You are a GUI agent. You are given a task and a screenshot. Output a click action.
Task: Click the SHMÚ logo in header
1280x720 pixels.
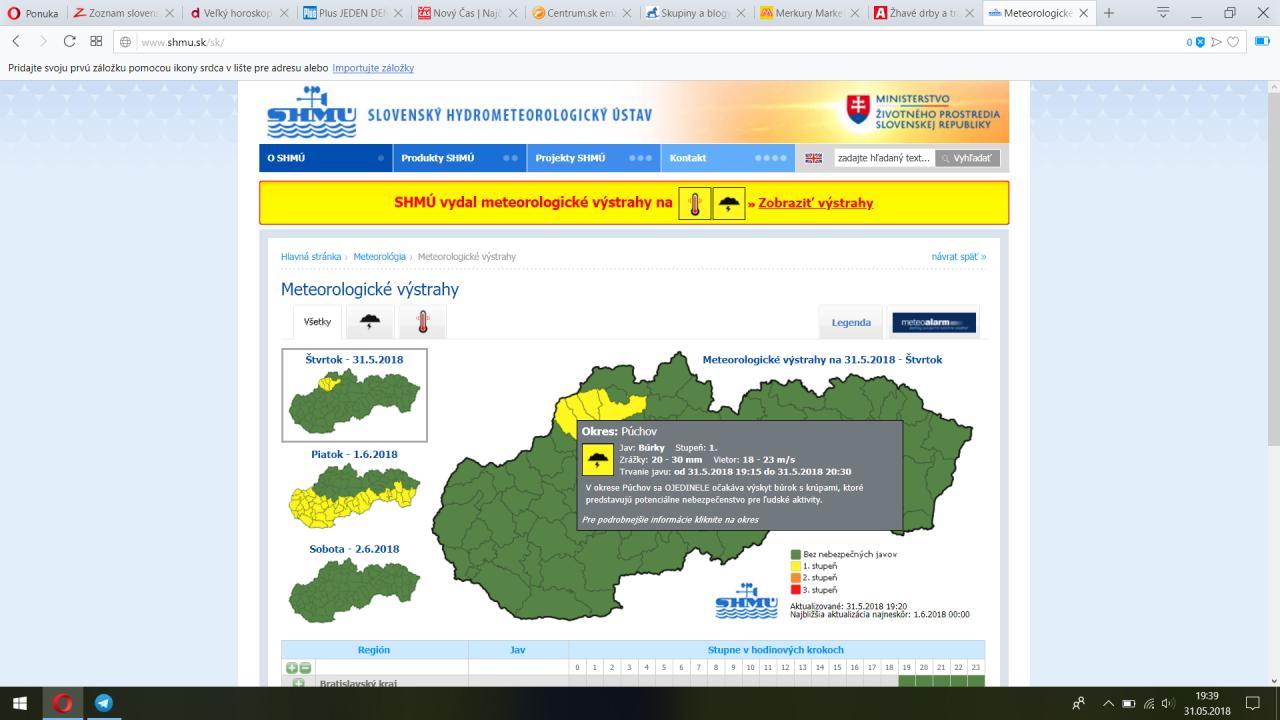pos(312,113)
